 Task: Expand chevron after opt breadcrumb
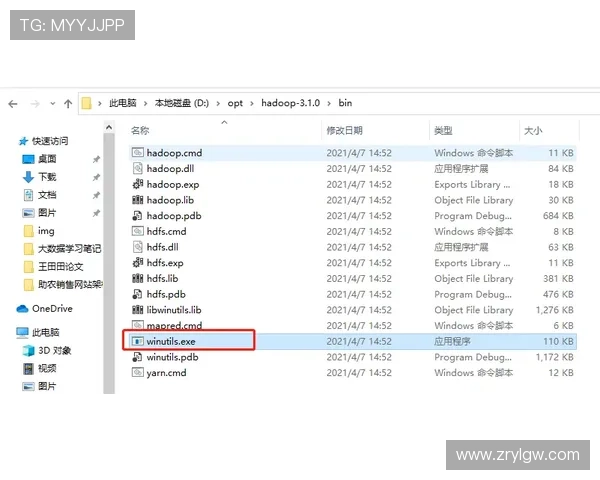(252, 103)
